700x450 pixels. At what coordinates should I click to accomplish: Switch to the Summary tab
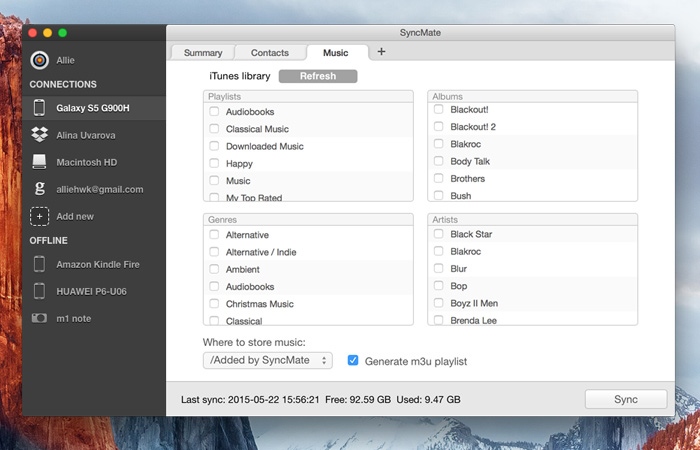(203, 53)
